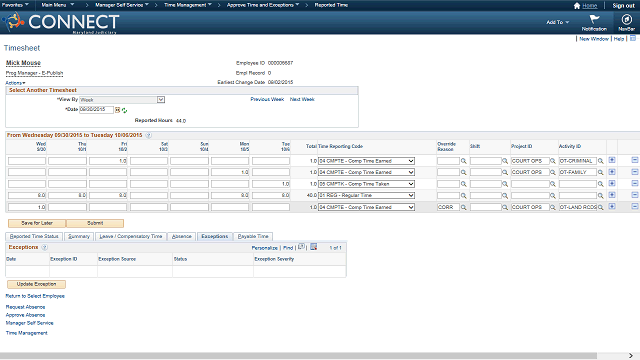
Task: Open the Add To dropdown in header
Action: pos(558,22)
